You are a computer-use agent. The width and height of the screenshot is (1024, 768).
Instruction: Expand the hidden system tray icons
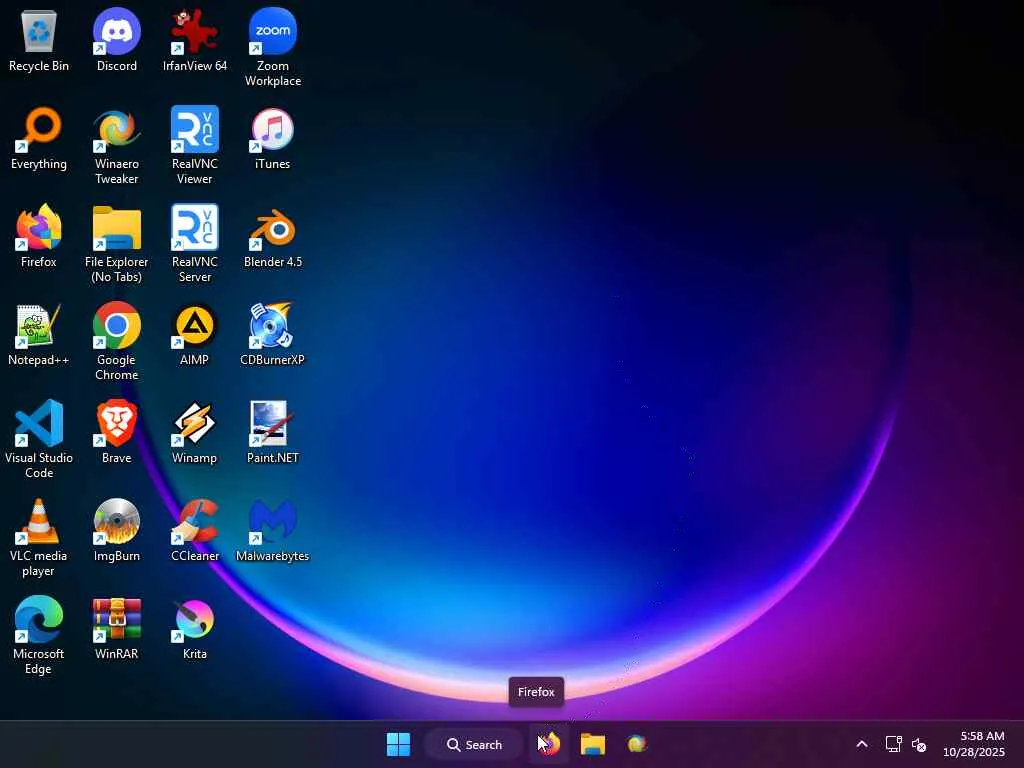click(862, 744)
